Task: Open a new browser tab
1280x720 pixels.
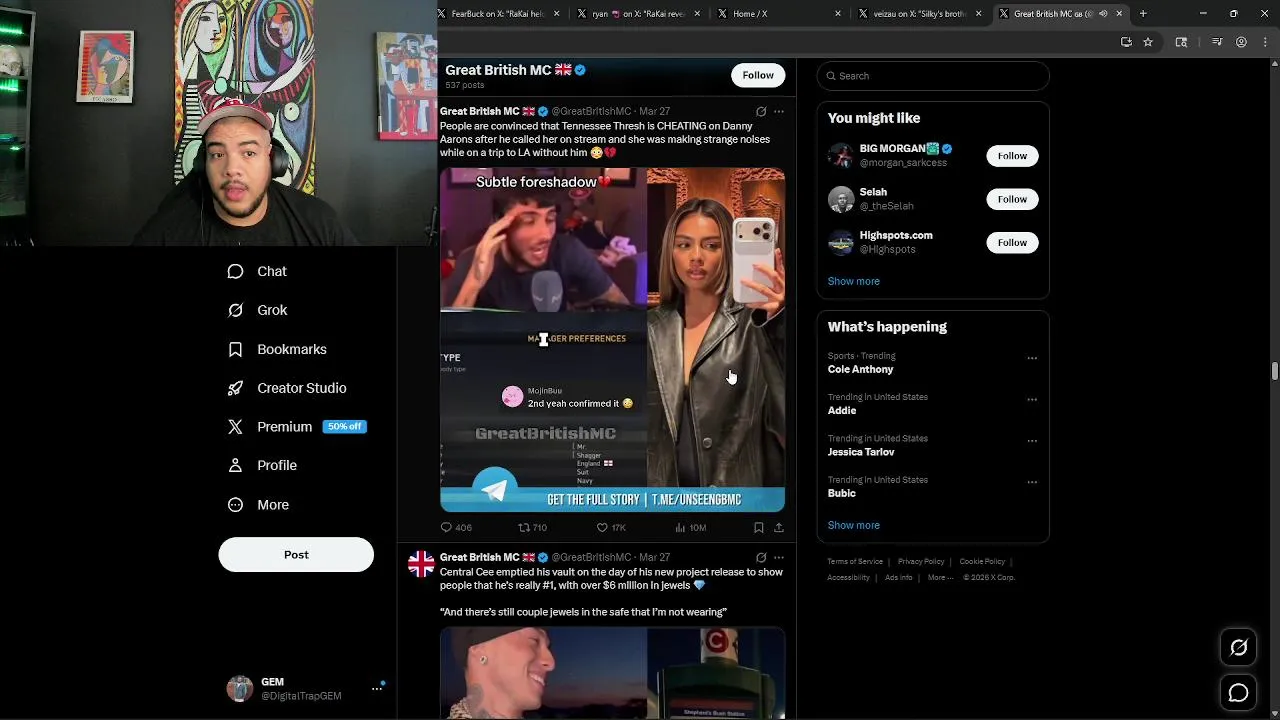Action: [1143, 14]
